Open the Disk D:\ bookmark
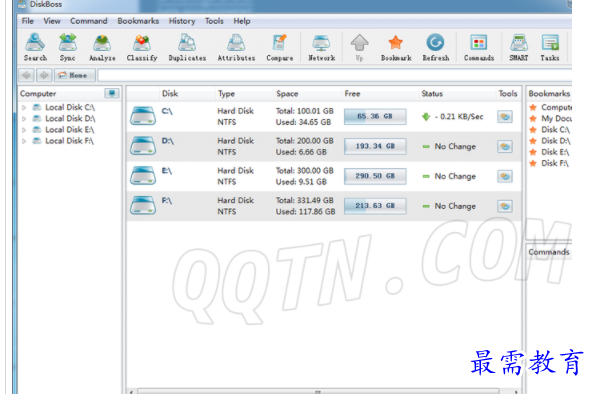Image resolution: width=592 pixels, height=394 pixels. coord(550,141)
